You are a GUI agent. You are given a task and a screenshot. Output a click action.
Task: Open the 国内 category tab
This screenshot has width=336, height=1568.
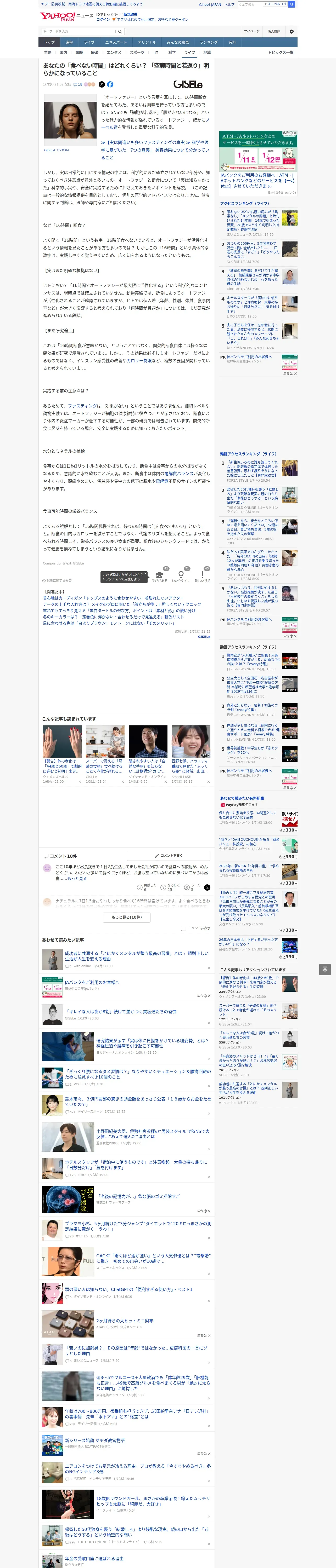tap(63, 52)
